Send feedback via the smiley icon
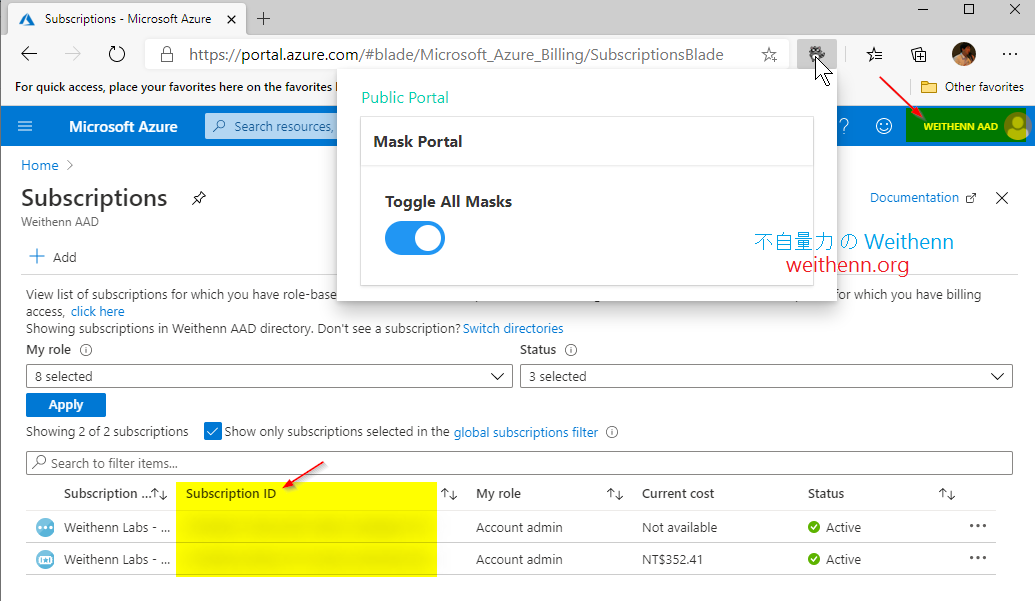This screenshot has width=1035, height=601. [x=884, y=126]
